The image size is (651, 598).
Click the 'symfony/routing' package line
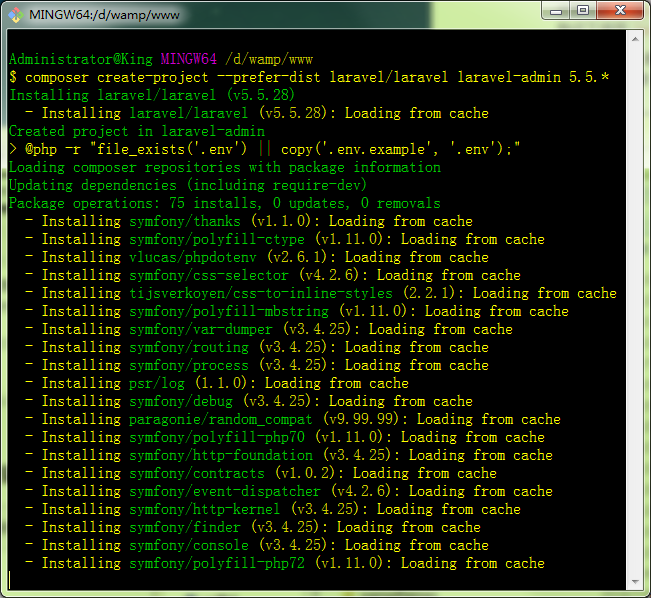257,347
